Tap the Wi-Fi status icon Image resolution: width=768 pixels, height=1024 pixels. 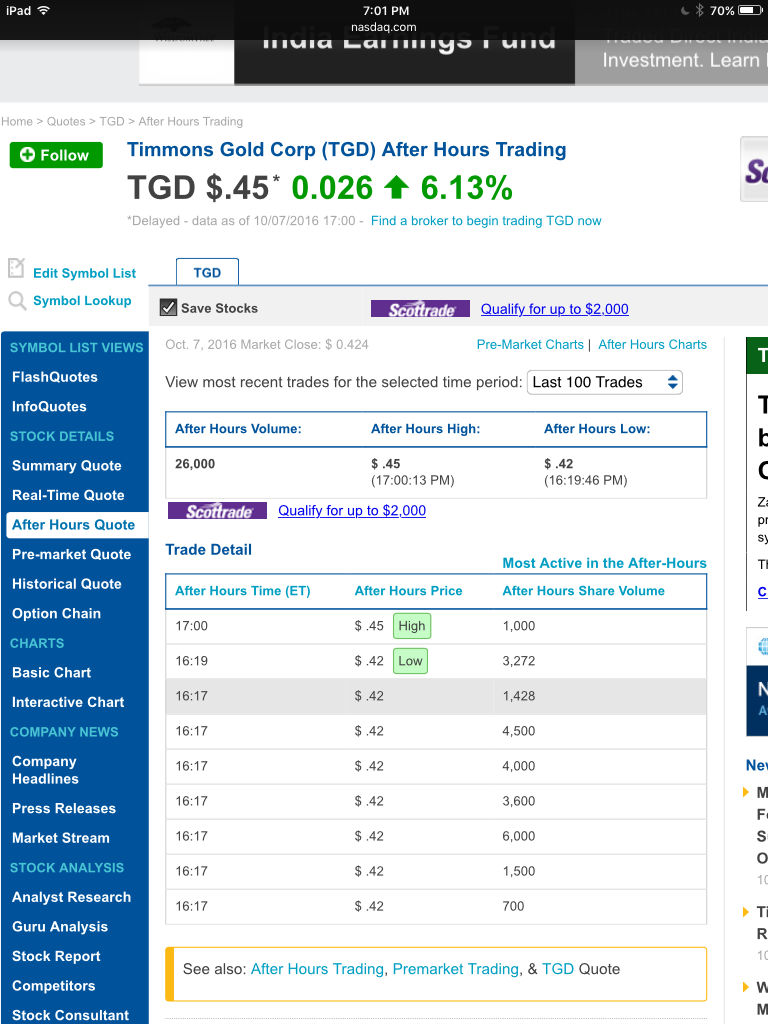pos(44,10)
